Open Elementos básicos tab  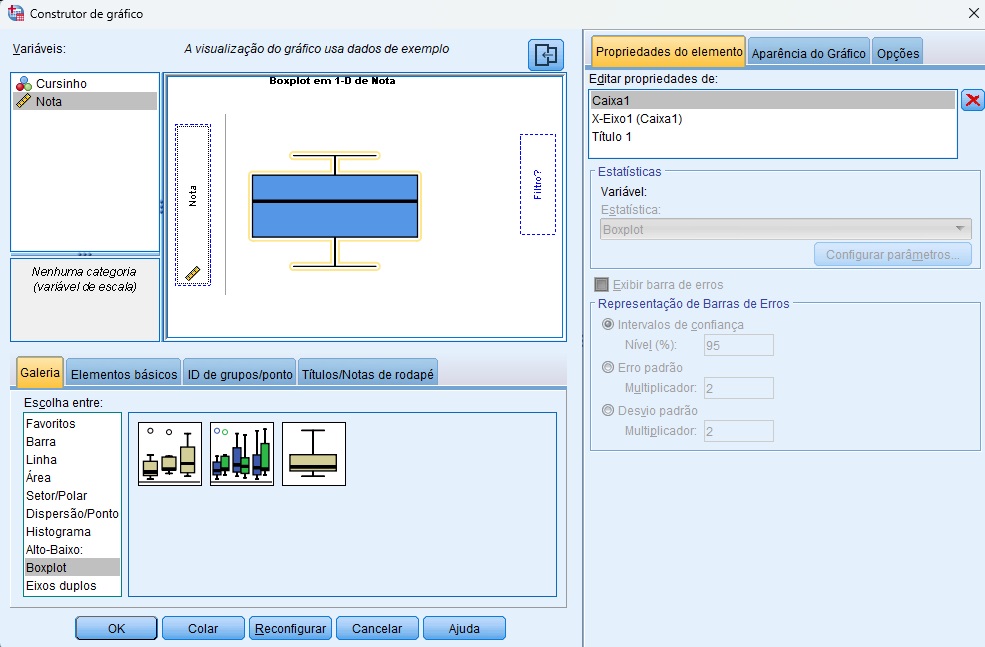click(124, 374)
